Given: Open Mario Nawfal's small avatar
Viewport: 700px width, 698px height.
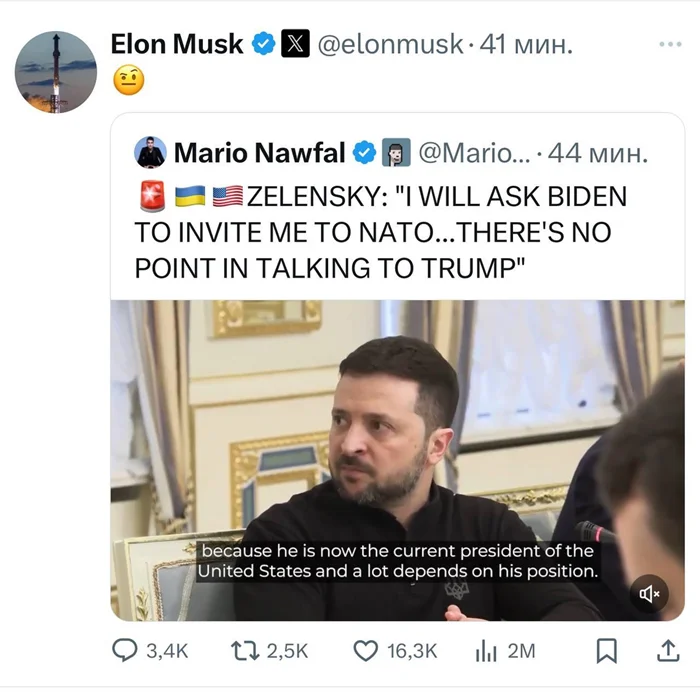Looking at the screenshot, I should 150,153.
